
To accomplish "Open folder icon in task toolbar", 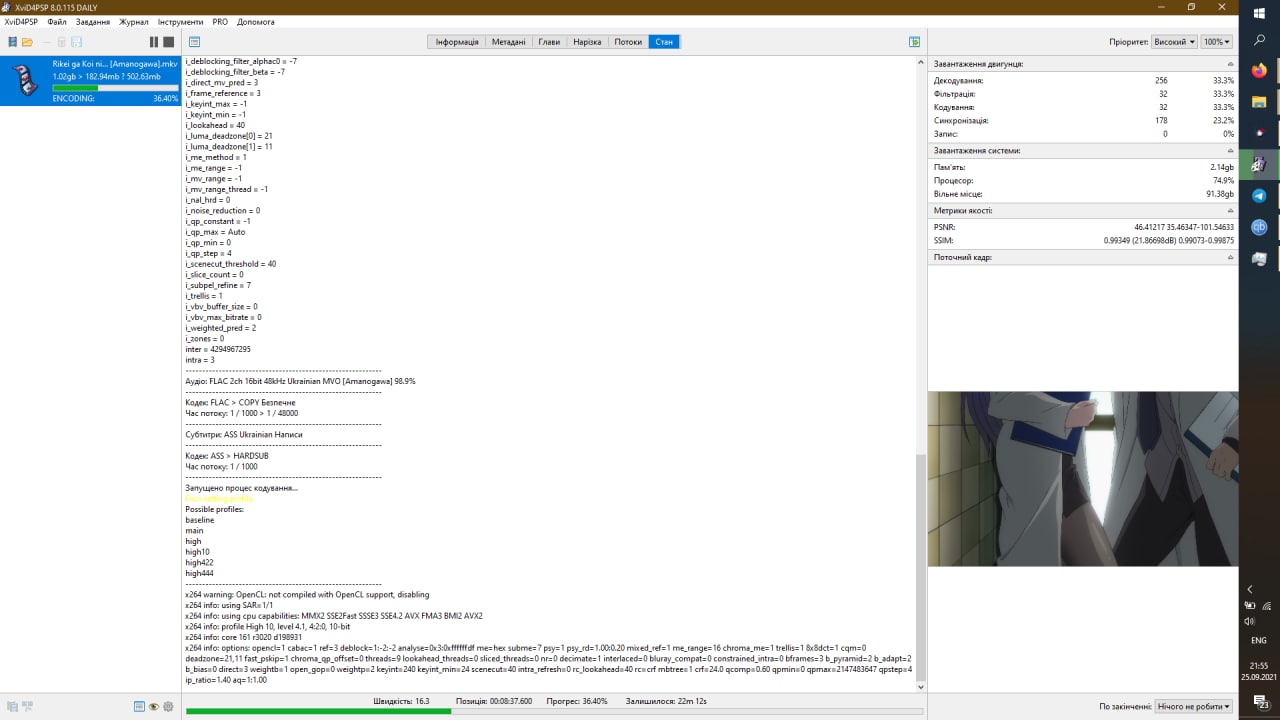I will click(x=28, y=42).
